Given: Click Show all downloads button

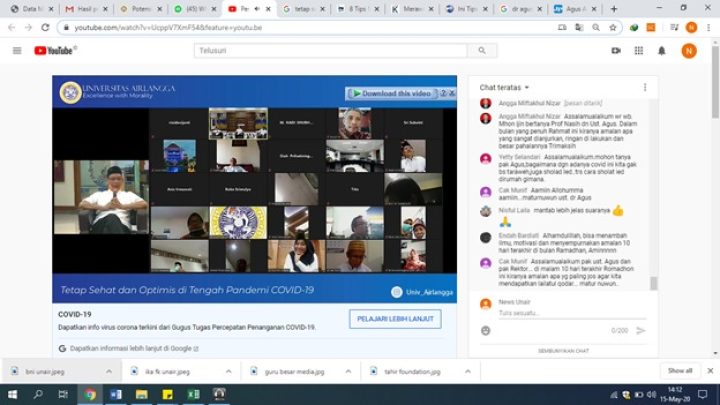Looking at the screenshot, I should click(x=680, y=371).
